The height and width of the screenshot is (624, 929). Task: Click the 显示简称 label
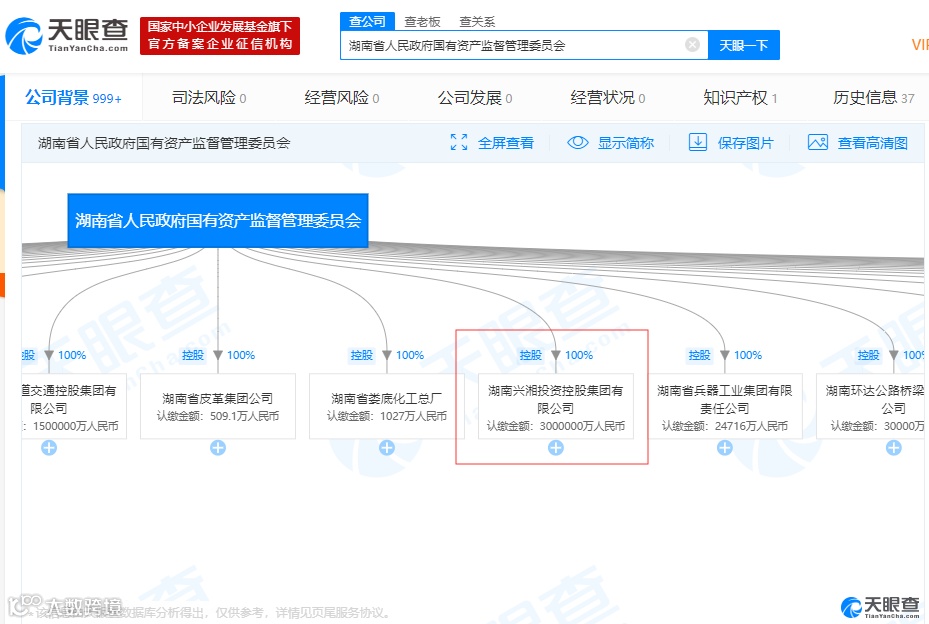[626, 143]
